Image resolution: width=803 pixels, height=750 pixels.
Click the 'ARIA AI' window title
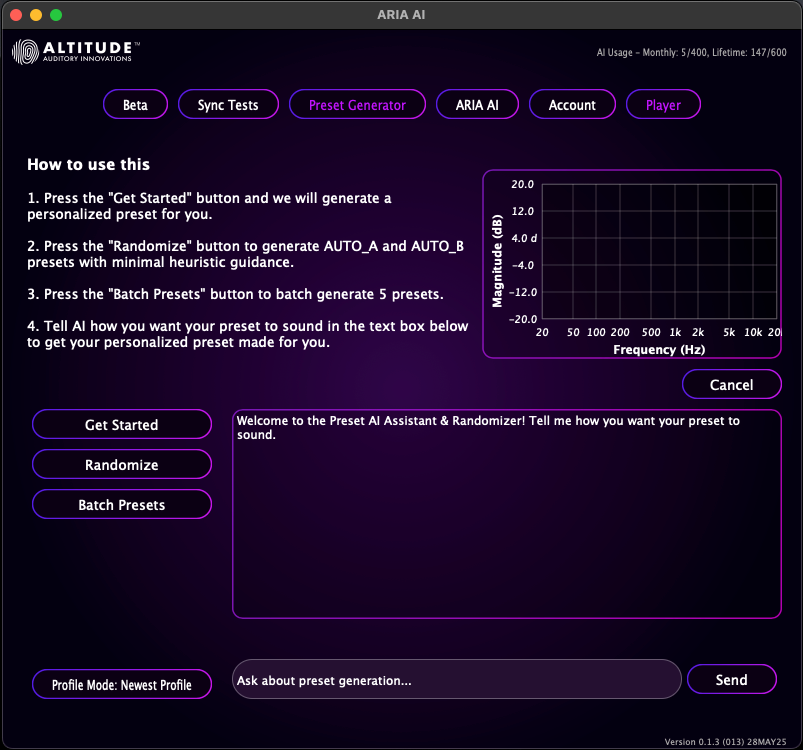coord(401,15)
